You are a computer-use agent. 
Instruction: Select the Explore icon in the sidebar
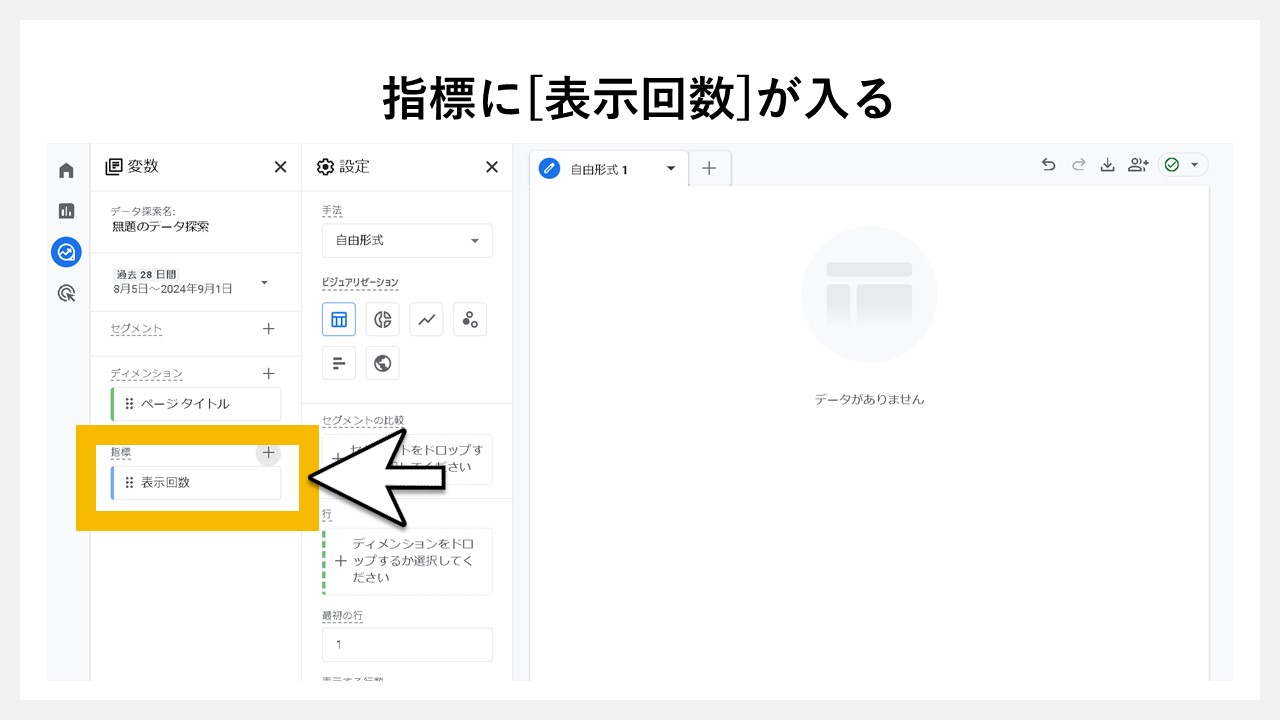coord(66,252)
